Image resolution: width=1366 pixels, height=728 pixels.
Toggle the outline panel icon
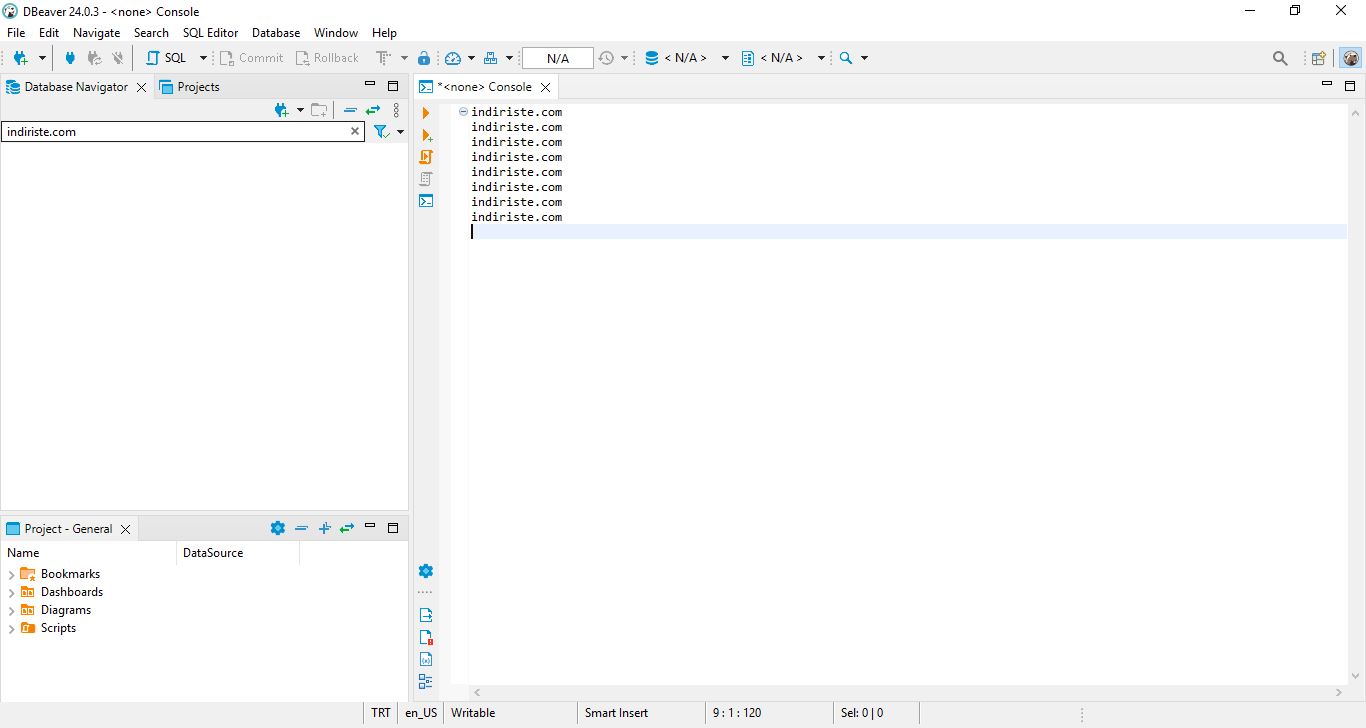tap(426, 682)
